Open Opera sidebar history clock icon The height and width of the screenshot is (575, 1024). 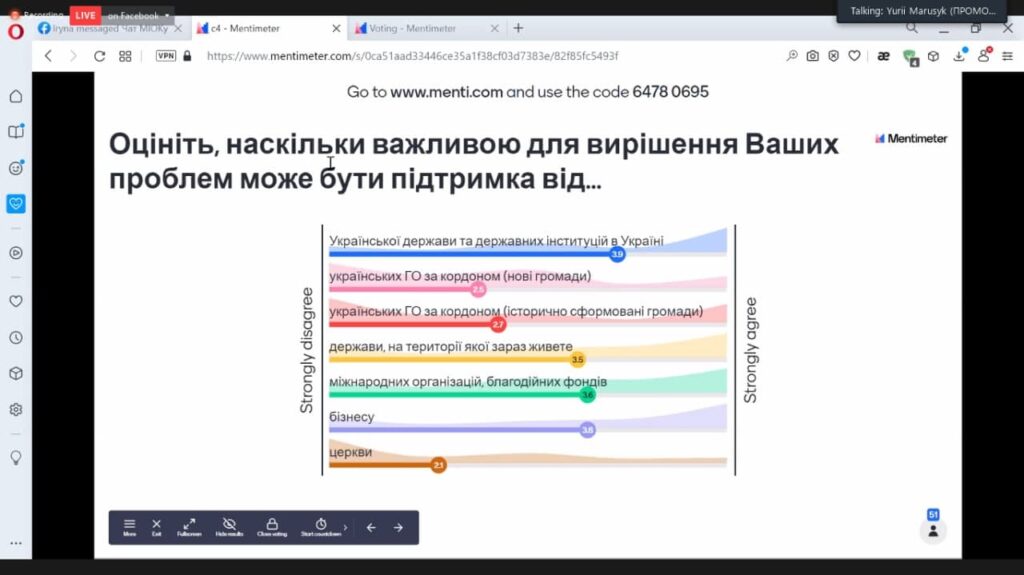(16, 337)
